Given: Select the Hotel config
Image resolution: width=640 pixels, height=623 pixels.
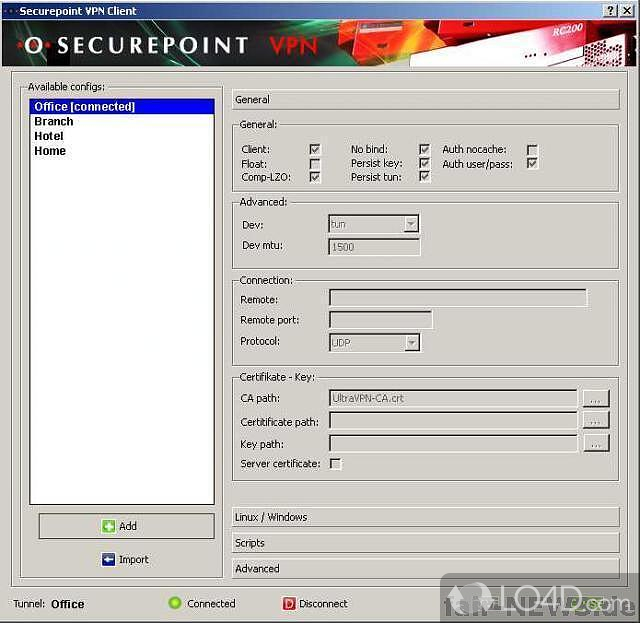Looking at the screenshot, I should pyautogui.click(x=122, y=136).
